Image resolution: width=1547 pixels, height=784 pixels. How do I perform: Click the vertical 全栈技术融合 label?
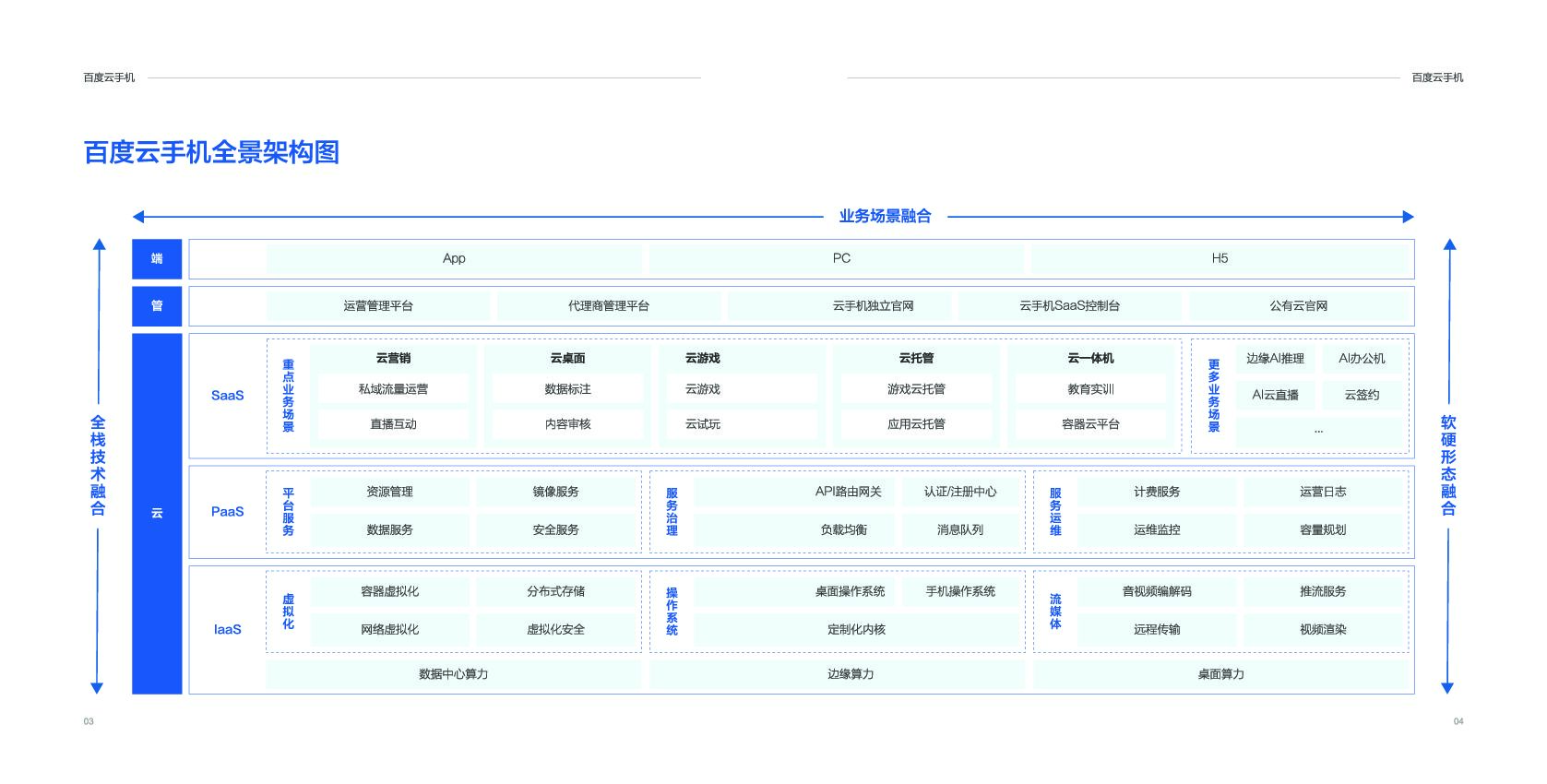point(98,466)
